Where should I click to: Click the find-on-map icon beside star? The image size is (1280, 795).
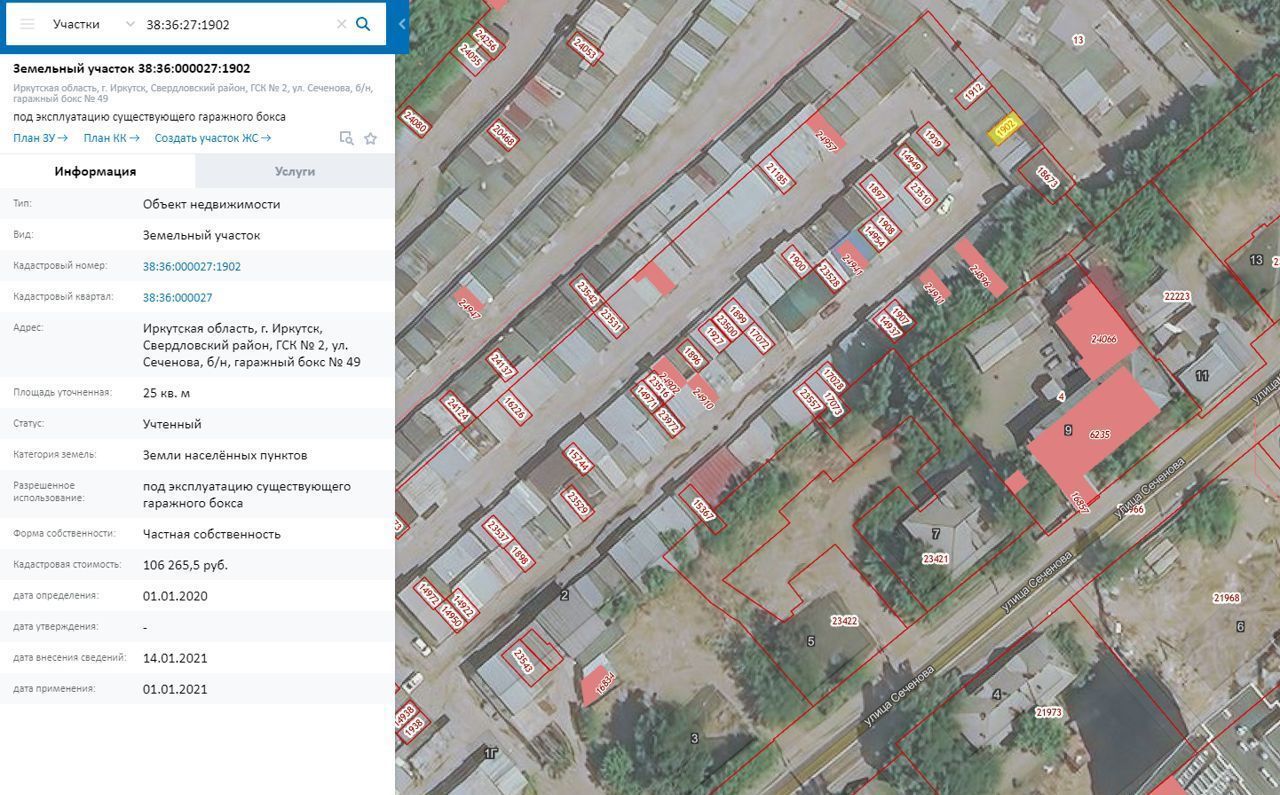[x=346, y=138]
